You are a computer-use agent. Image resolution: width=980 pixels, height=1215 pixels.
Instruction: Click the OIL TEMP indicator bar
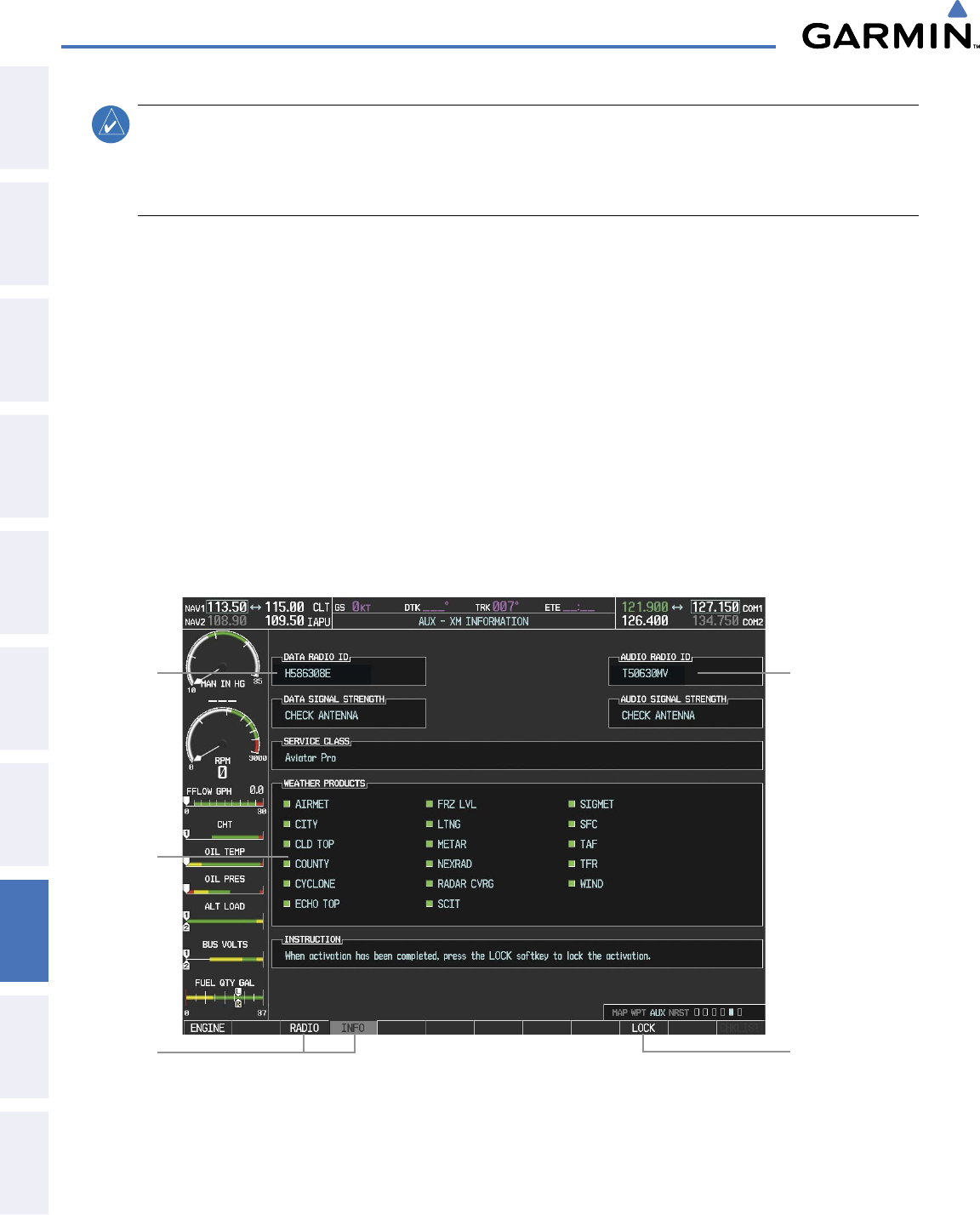coord(225,862)
